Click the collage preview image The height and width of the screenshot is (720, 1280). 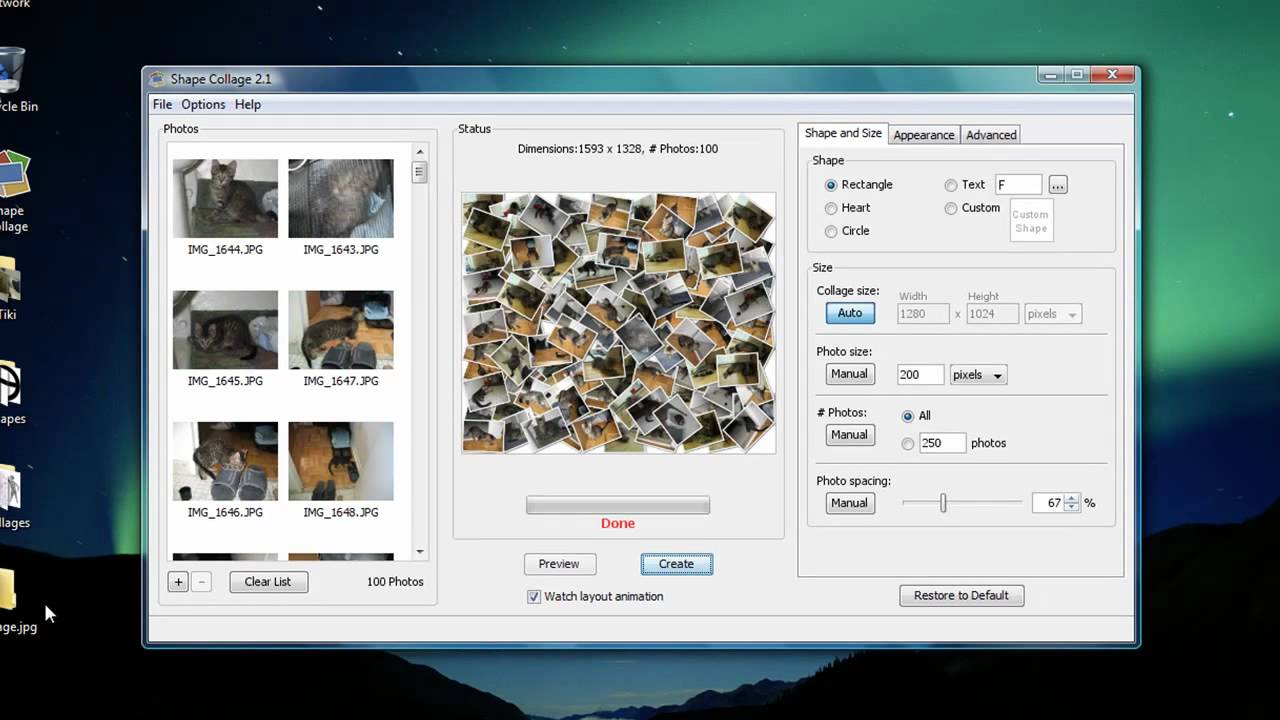coord(618,323)
